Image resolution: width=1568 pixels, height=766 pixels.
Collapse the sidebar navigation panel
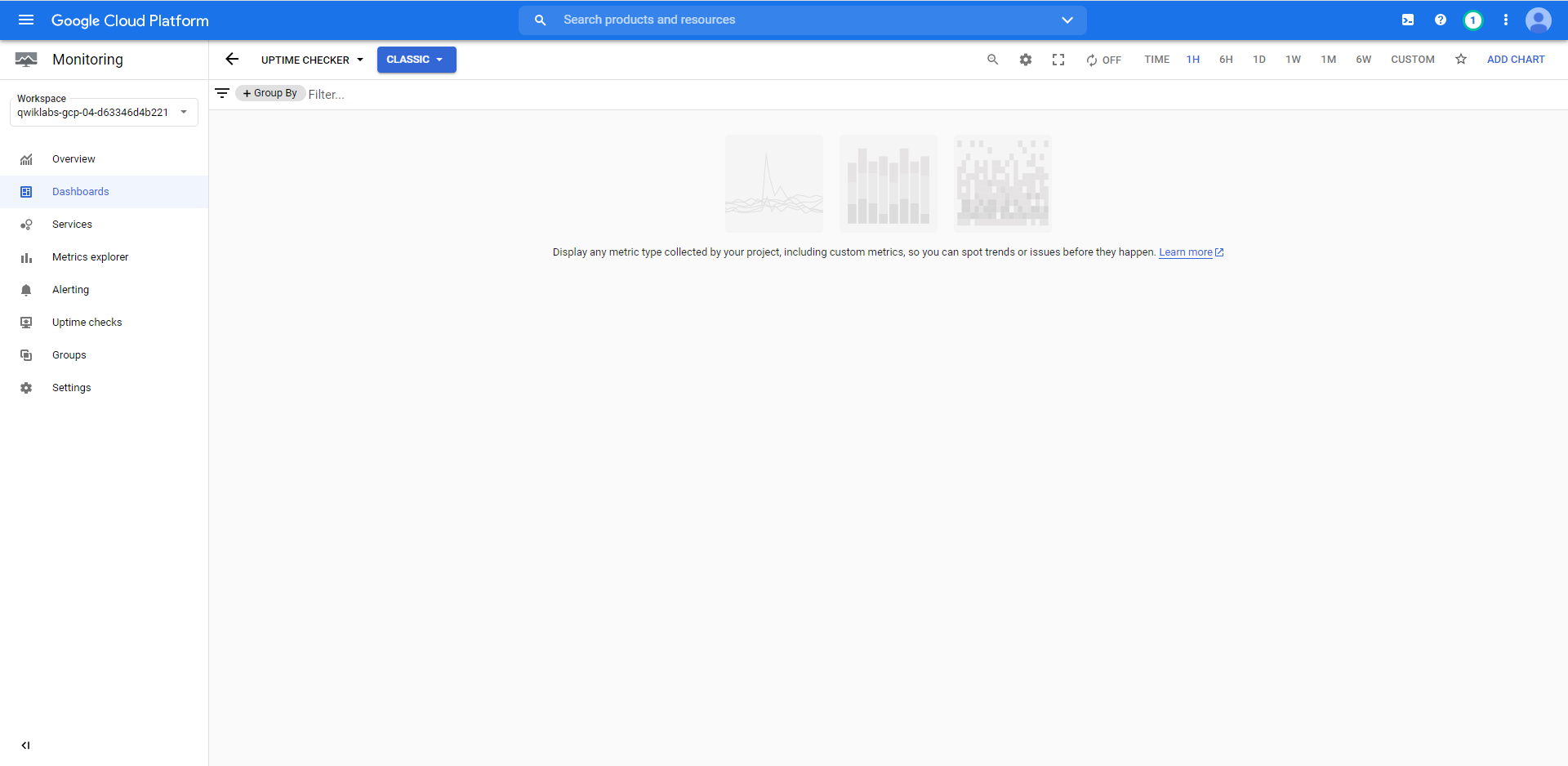(25, 745)
